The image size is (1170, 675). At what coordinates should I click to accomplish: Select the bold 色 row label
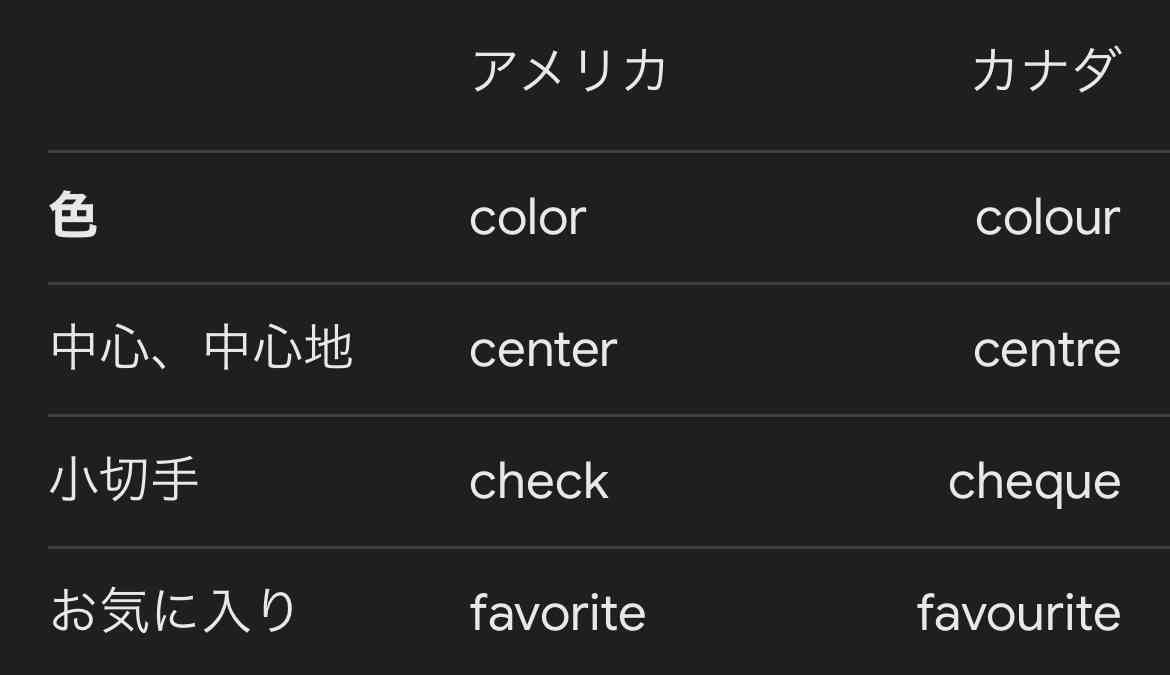pos(73,215)
